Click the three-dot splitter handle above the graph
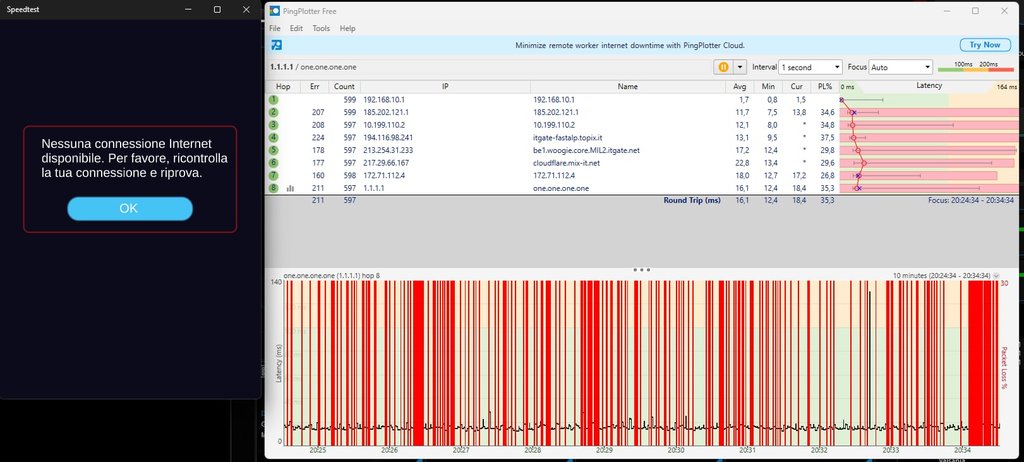This screenshot has width=1024, height=462. (x=642, y=269)
